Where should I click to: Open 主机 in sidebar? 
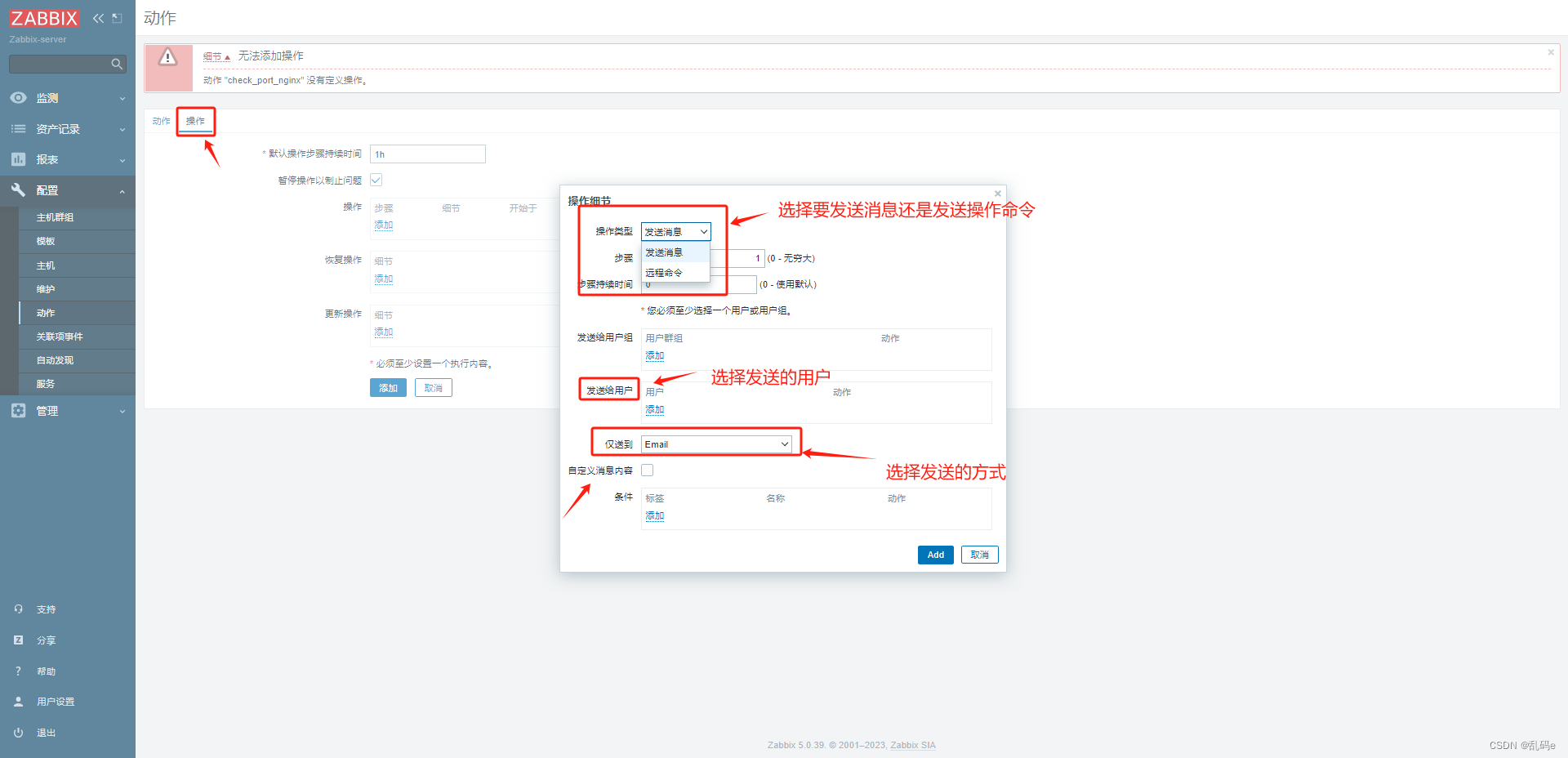pyautogui.click(x=77, y=265)
